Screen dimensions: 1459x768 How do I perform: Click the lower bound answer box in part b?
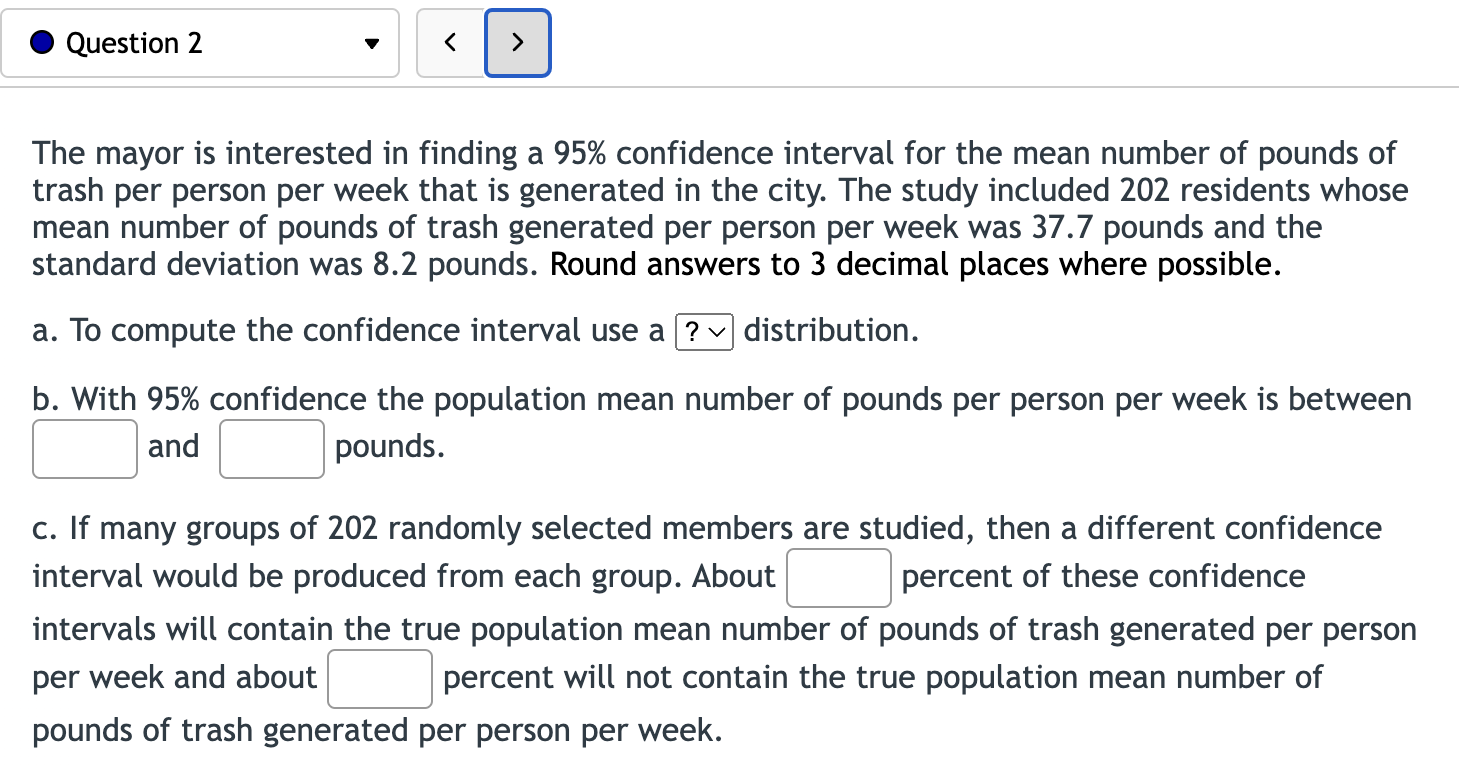[x=84, y=447]
